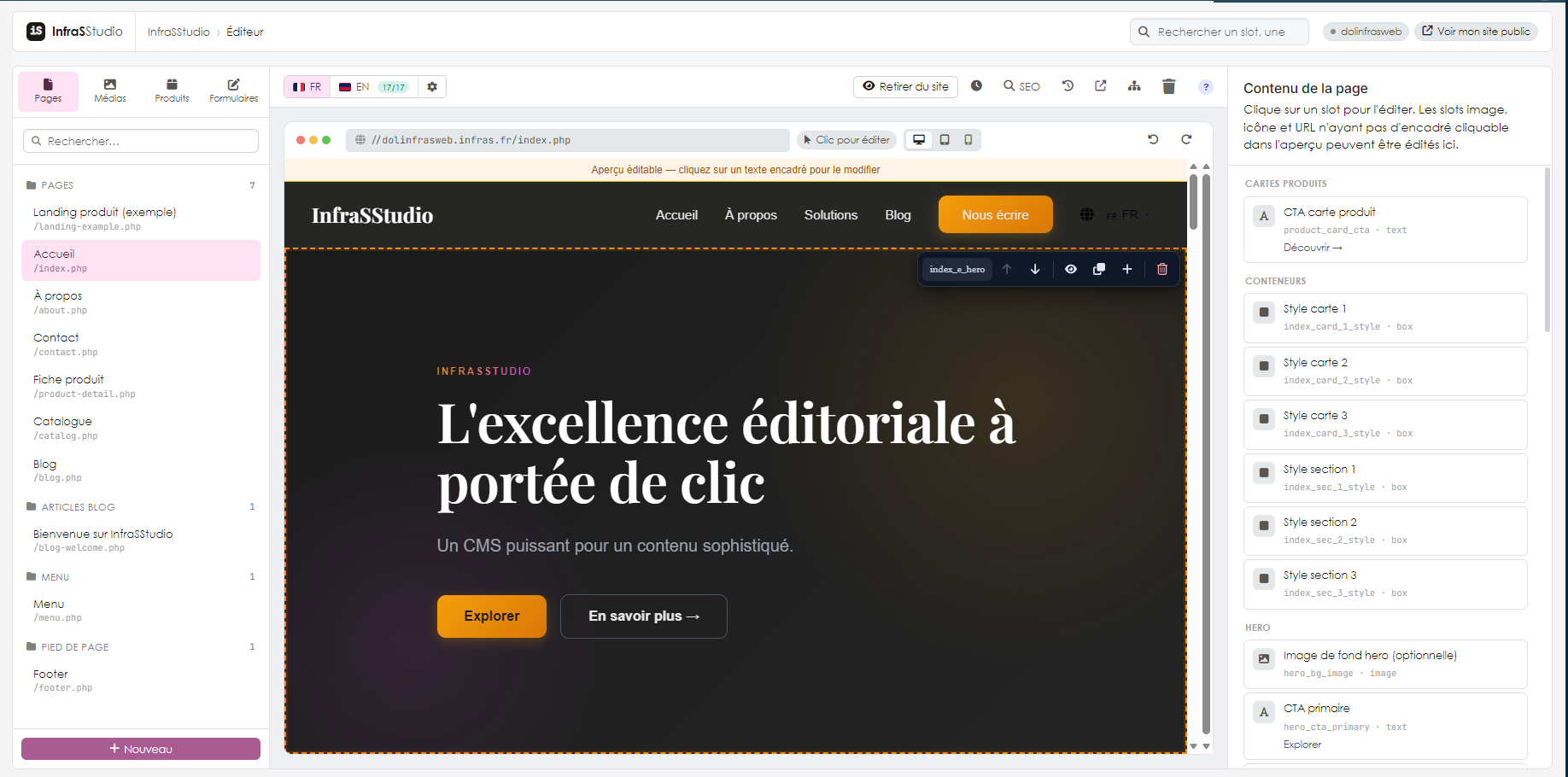Go to À propos in site navigation
Screen dimensions: 1568x777
point(751,215)
